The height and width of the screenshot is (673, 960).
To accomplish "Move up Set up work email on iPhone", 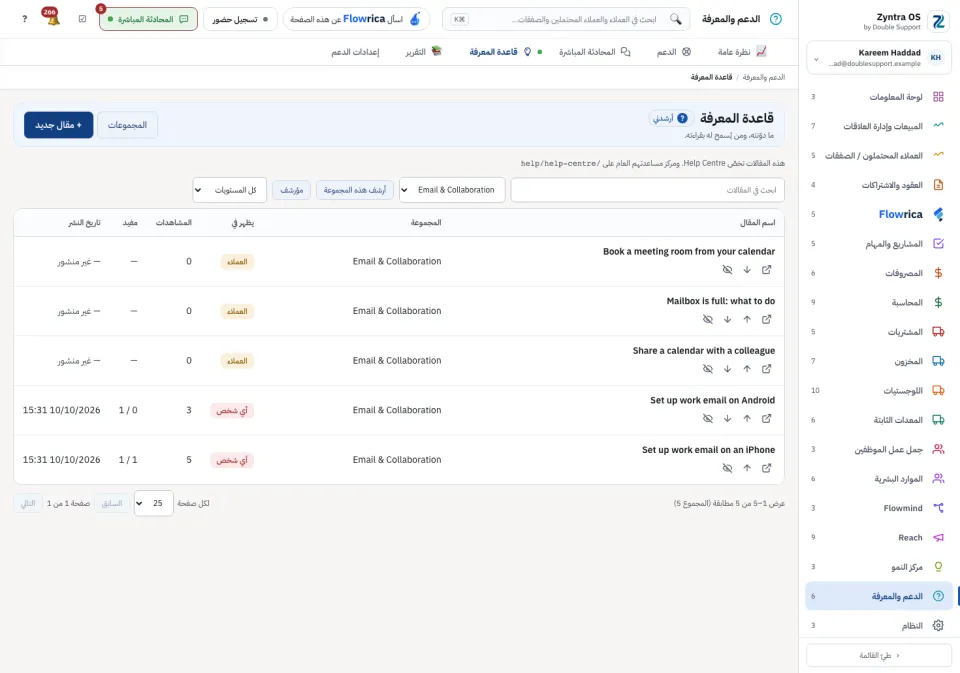I will tap(747, 468).
